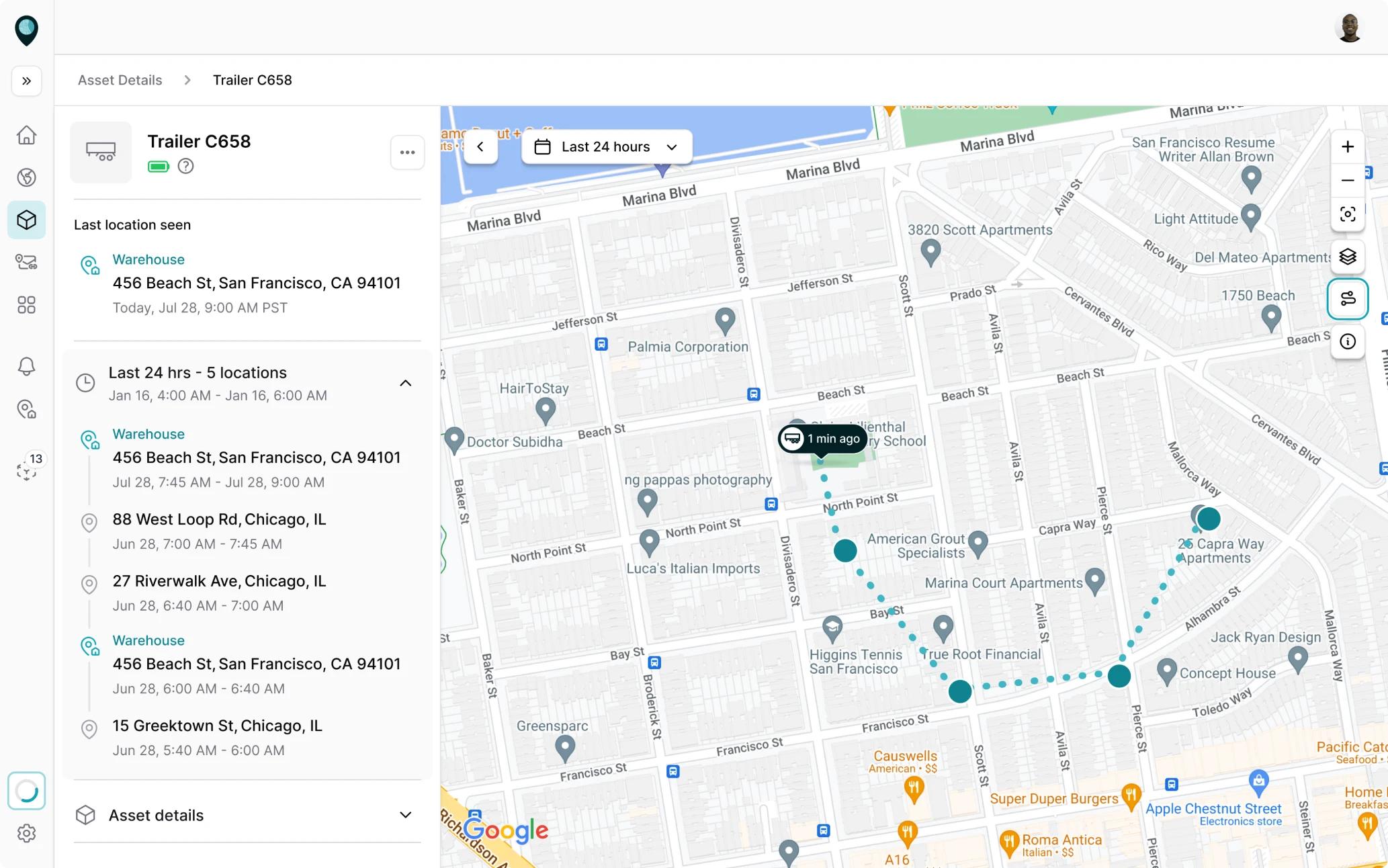This screenshot has height=868, width=1388.
Task: Toggle the map layers overlay
Action: (1348, 257)
